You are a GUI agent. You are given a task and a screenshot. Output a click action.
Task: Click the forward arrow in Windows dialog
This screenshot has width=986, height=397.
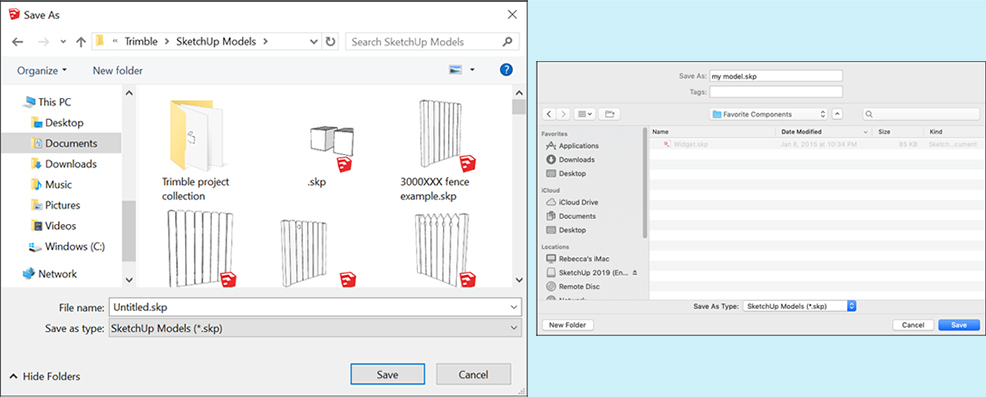pyautogui.click(x=43, y=42)
